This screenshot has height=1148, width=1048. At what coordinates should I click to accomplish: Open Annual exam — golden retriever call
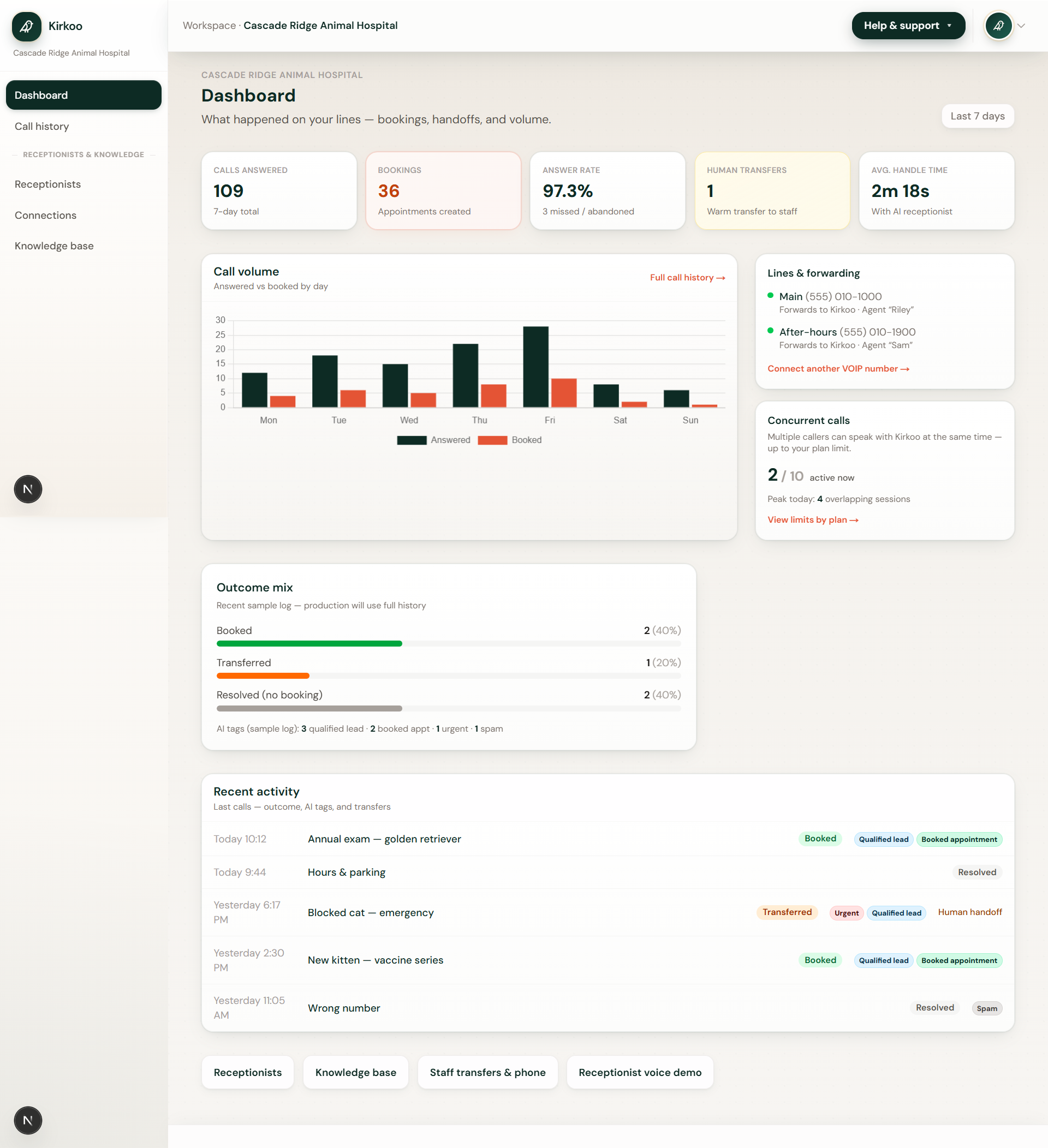pos(608,839)
